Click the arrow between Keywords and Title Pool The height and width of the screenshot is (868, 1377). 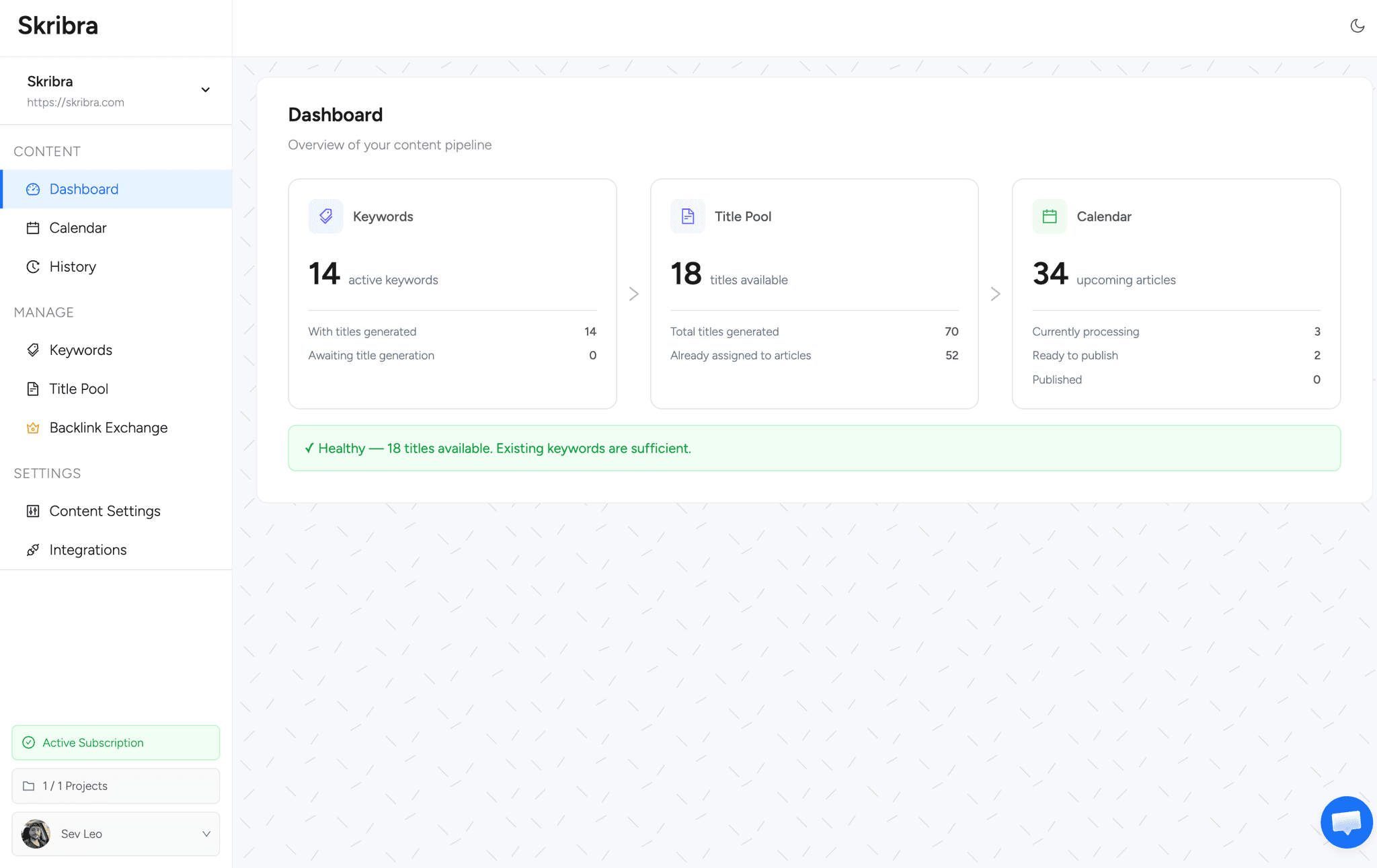coord(633,294)
